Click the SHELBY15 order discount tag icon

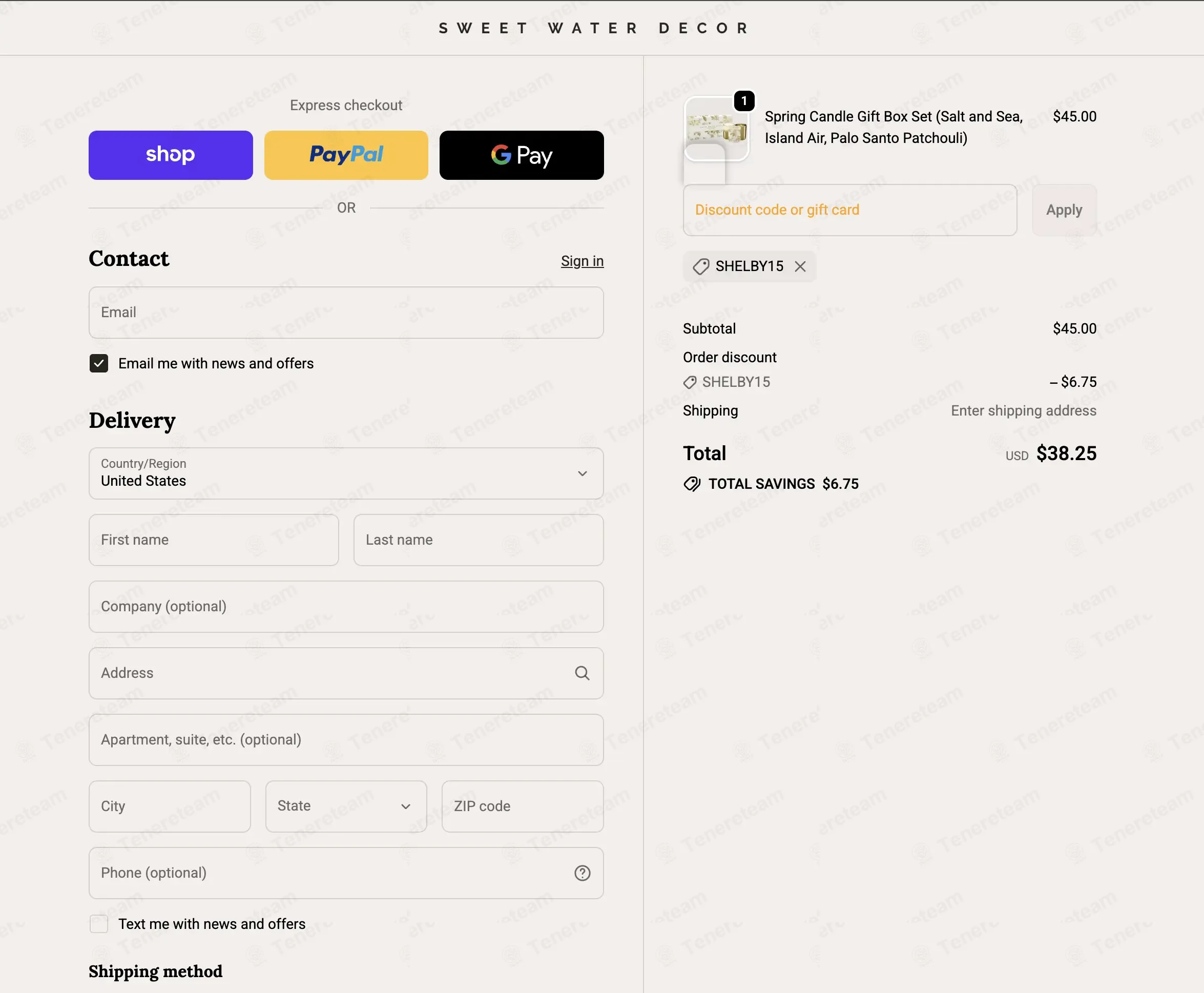point(690,382)
